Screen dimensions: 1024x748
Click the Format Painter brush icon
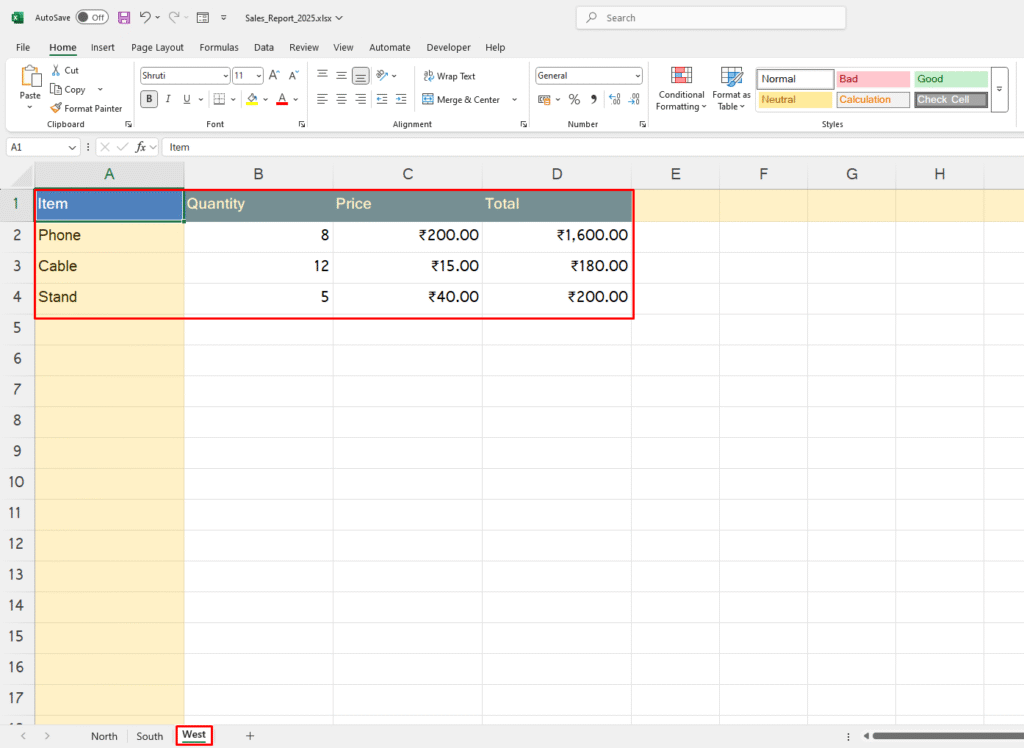pyautogui.click(x=56, y=108)
